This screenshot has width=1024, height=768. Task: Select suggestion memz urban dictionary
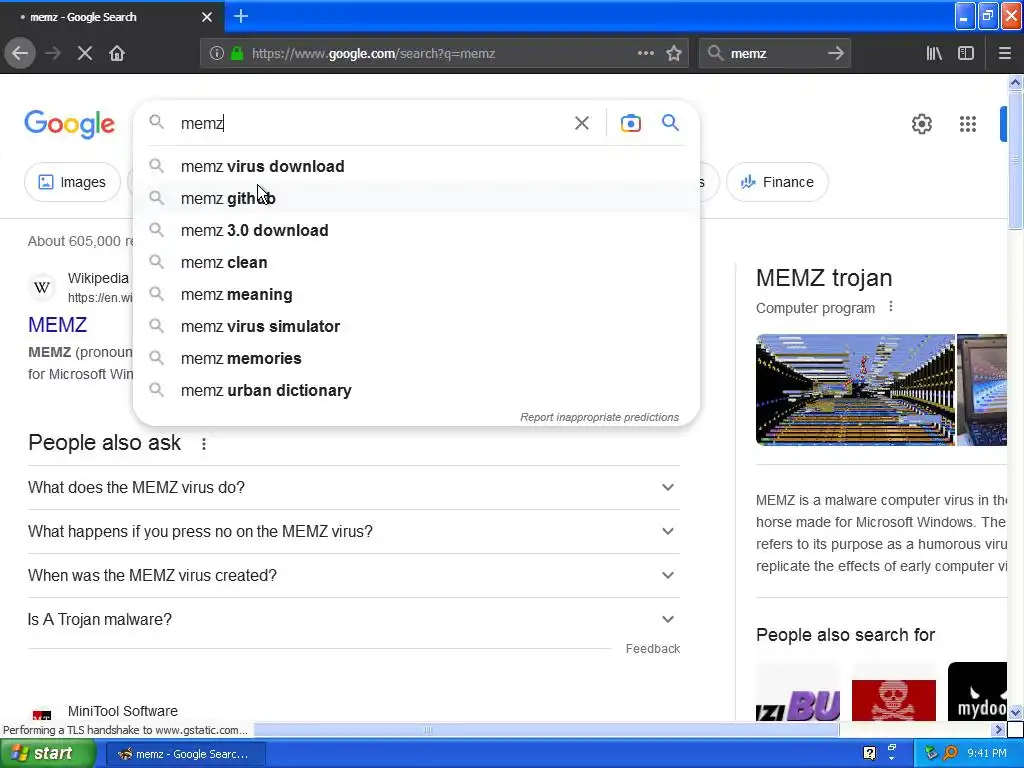[416, 391]
